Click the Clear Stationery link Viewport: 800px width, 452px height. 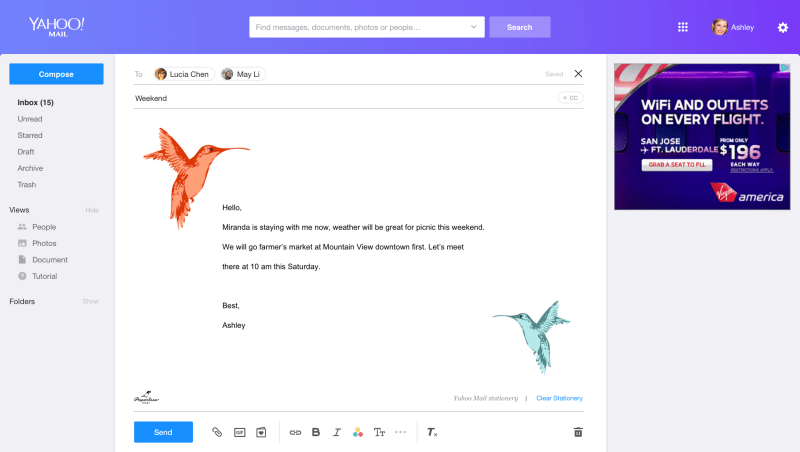[x=559, y=398]
